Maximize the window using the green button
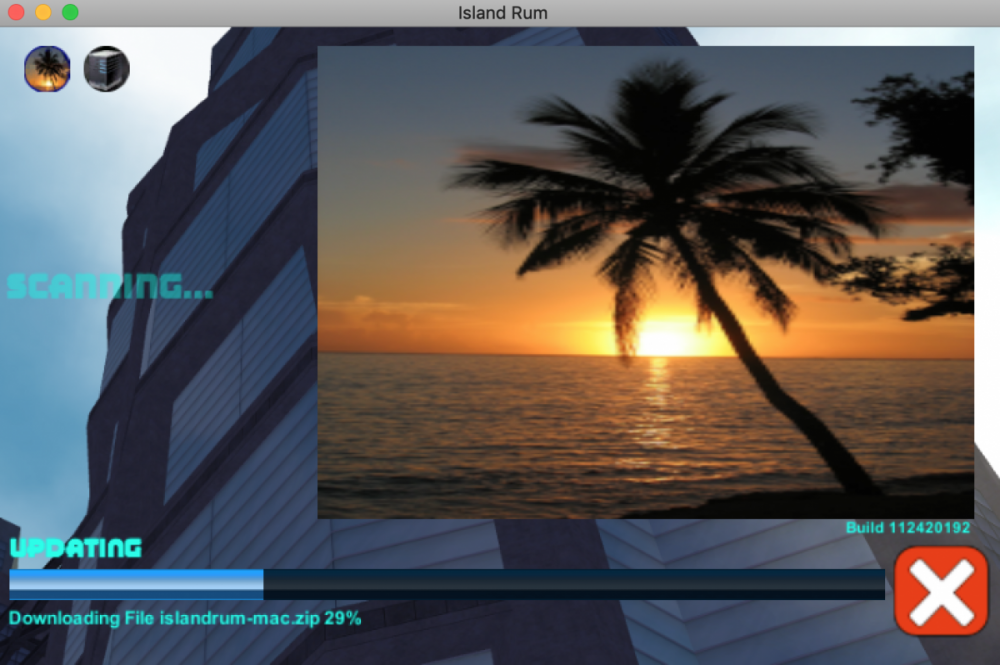 [x=70, y=13]
